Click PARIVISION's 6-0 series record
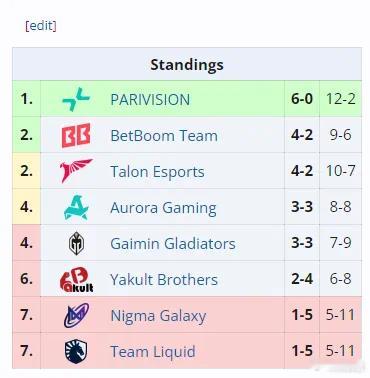Image resolution: width=370 pixels, height=378 pixels. [x=302, y=99]
